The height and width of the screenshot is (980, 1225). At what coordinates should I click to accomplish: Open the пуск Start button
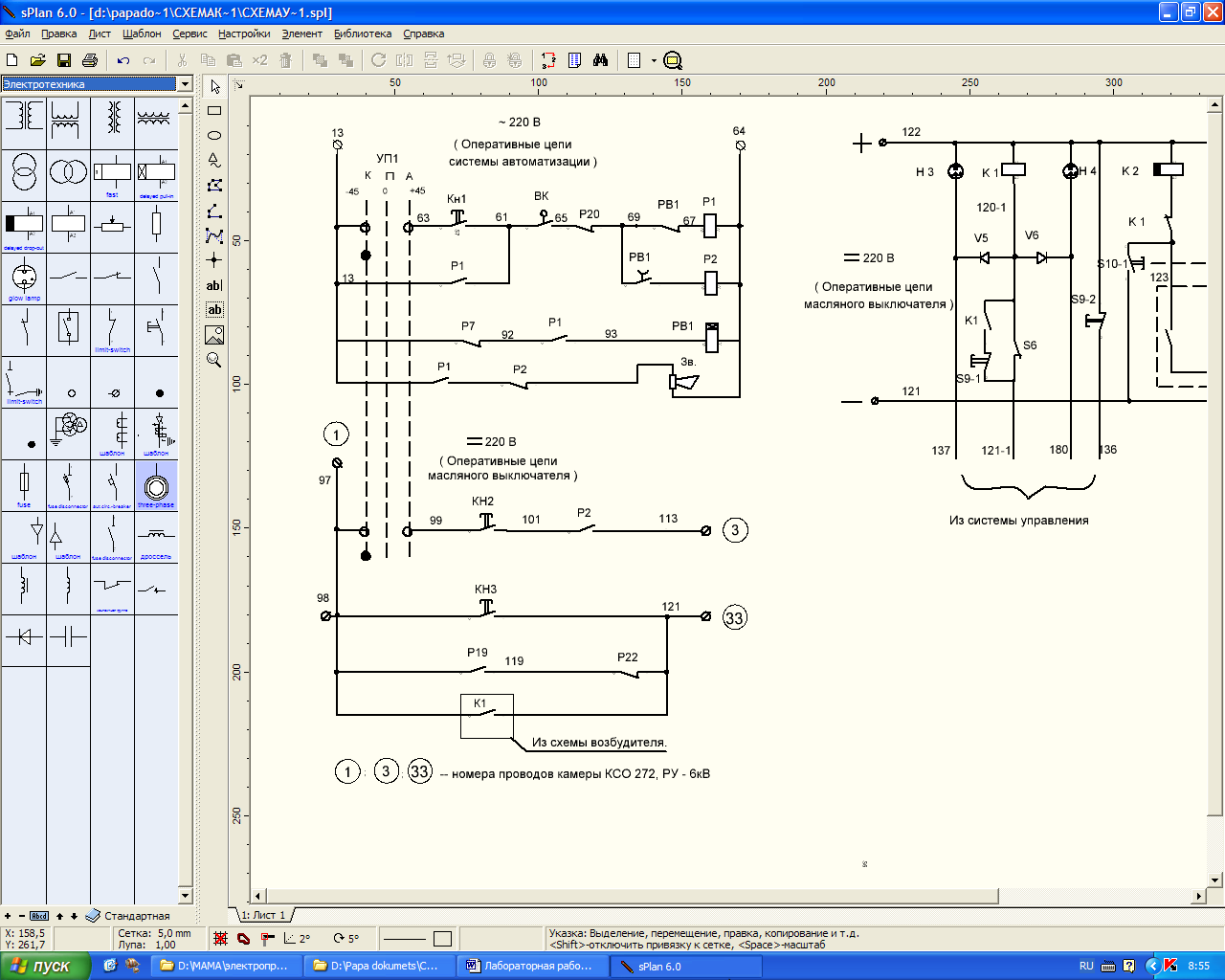44,966
